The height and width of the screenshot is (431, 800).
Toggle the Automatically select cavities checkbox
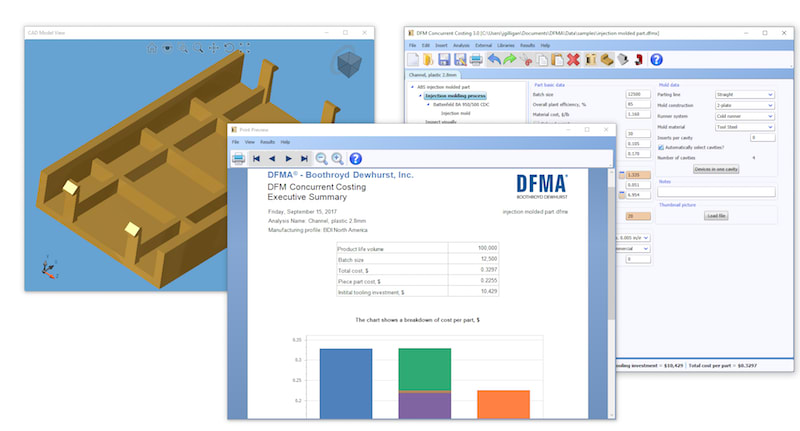tap(661, 147)
